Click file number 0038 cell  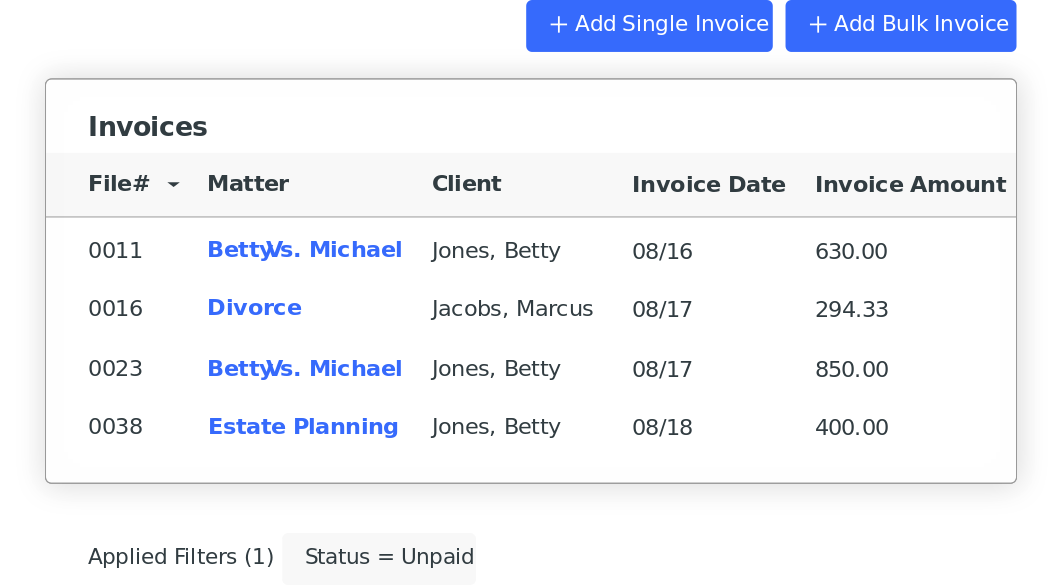(x=115, y=428)
